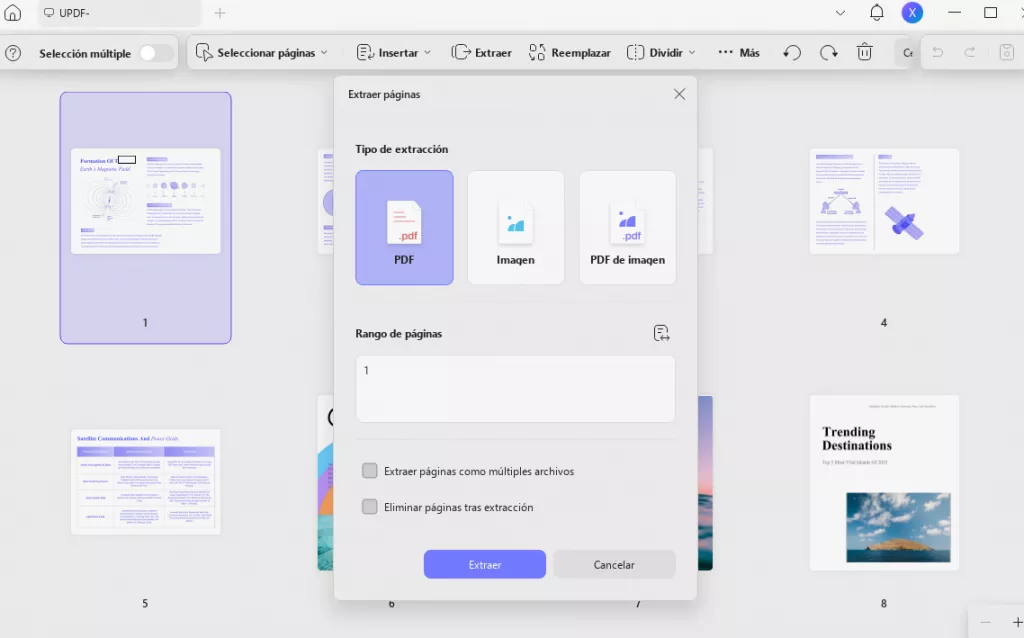
Task: Undo the last action in toolbar
Action: 938,52
